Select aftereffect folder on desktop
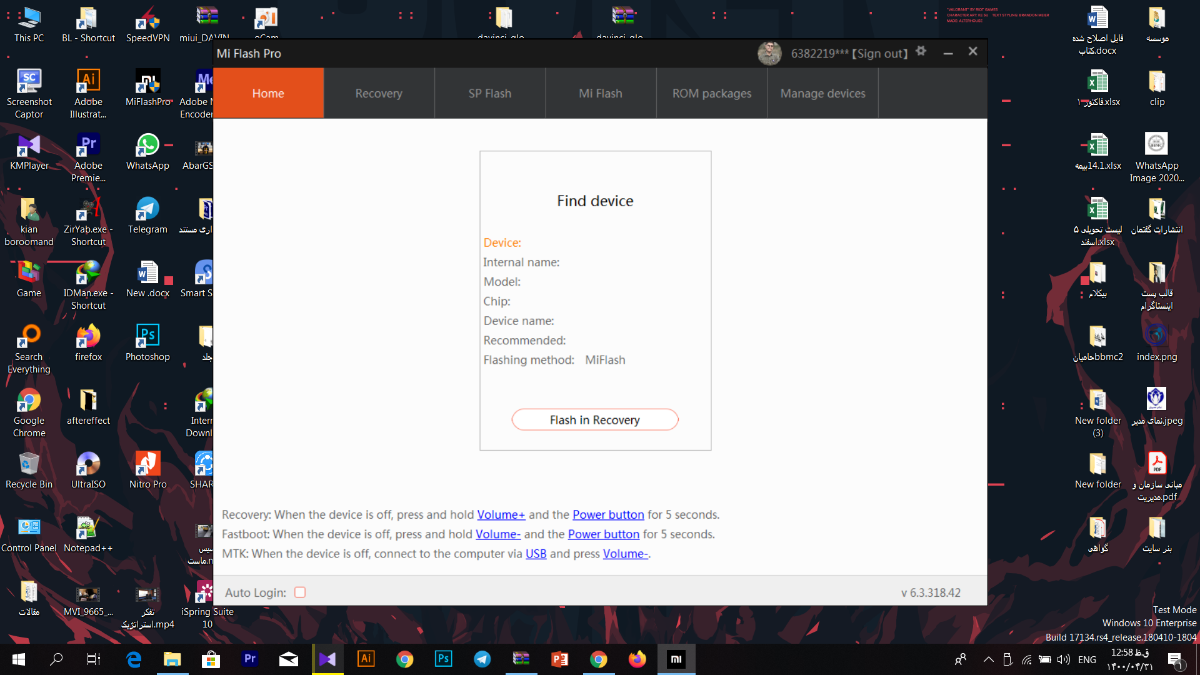 [x=88, y=406]
